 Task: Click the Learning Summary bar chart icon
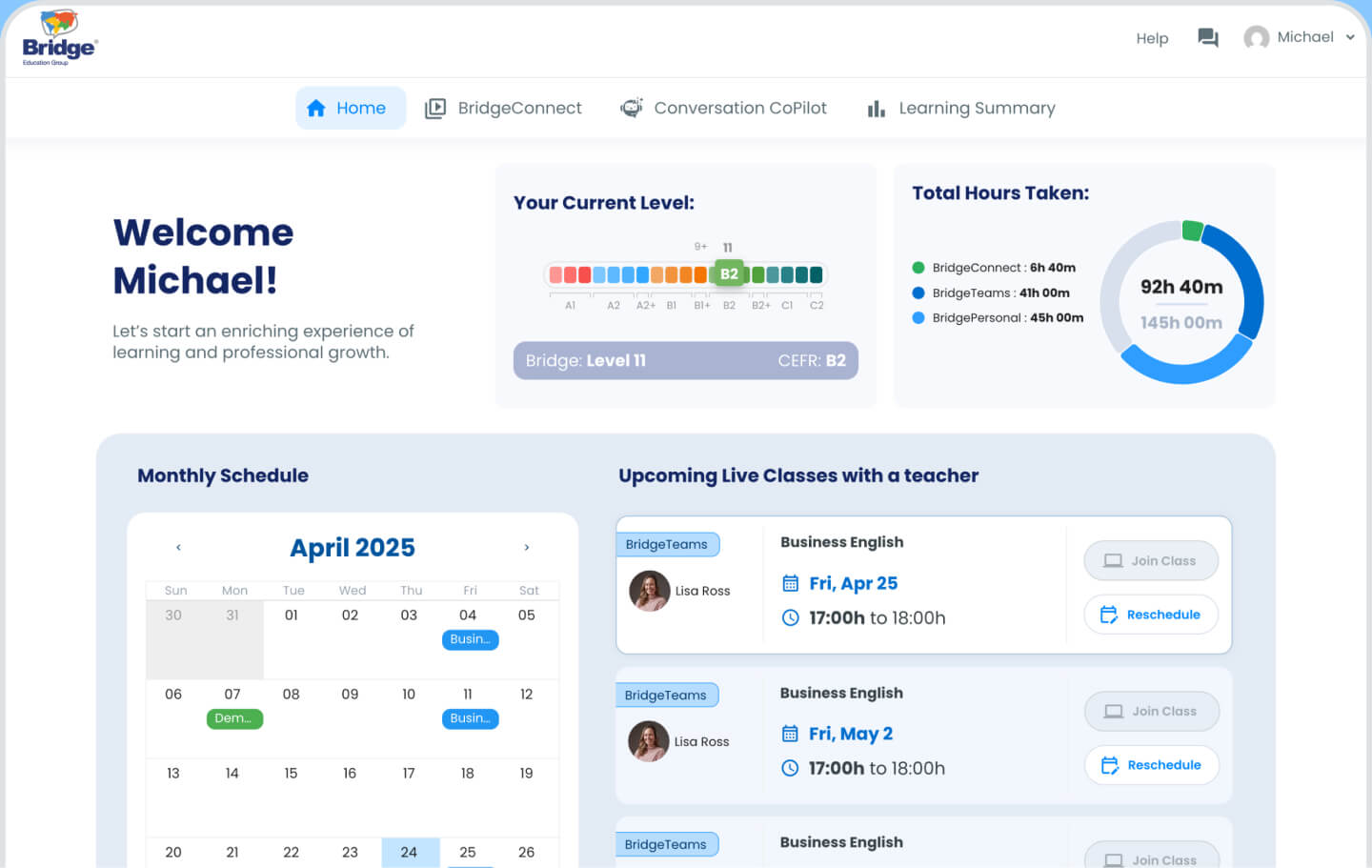coord(877,110)
